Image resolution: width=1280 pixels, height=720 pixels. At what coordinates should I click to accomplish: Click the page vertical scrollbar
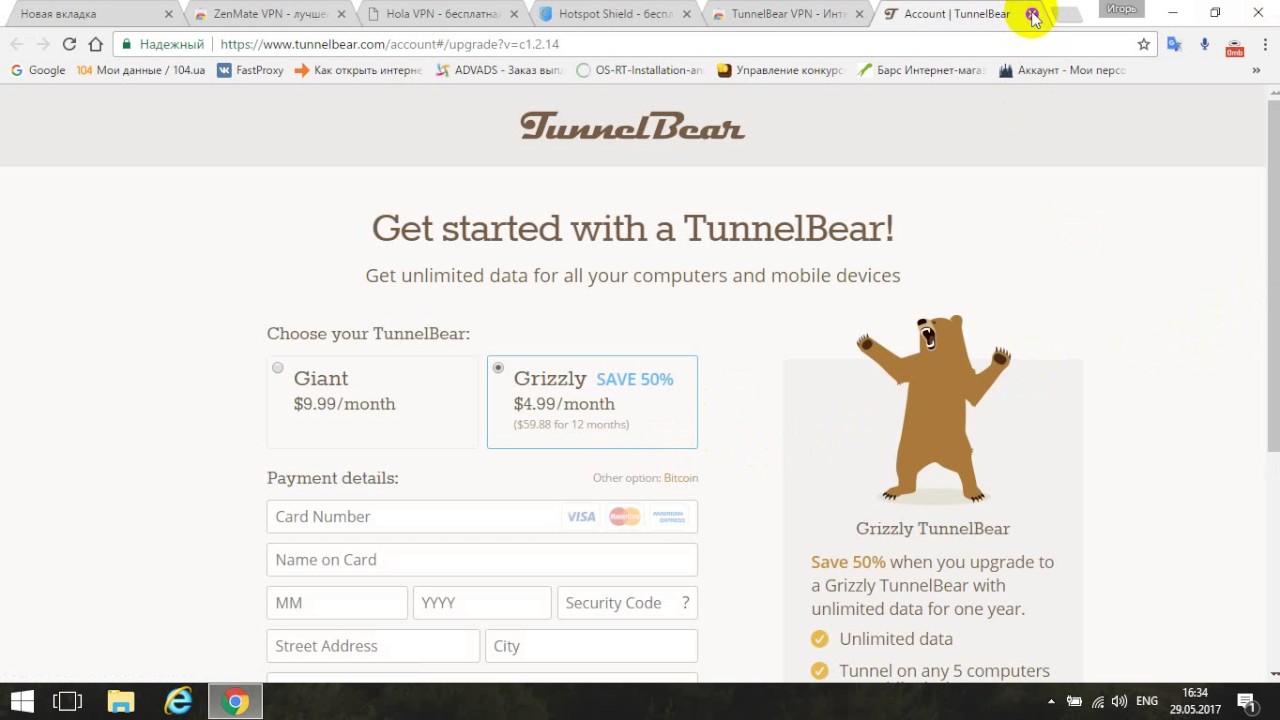click(x=1273, y=275)
